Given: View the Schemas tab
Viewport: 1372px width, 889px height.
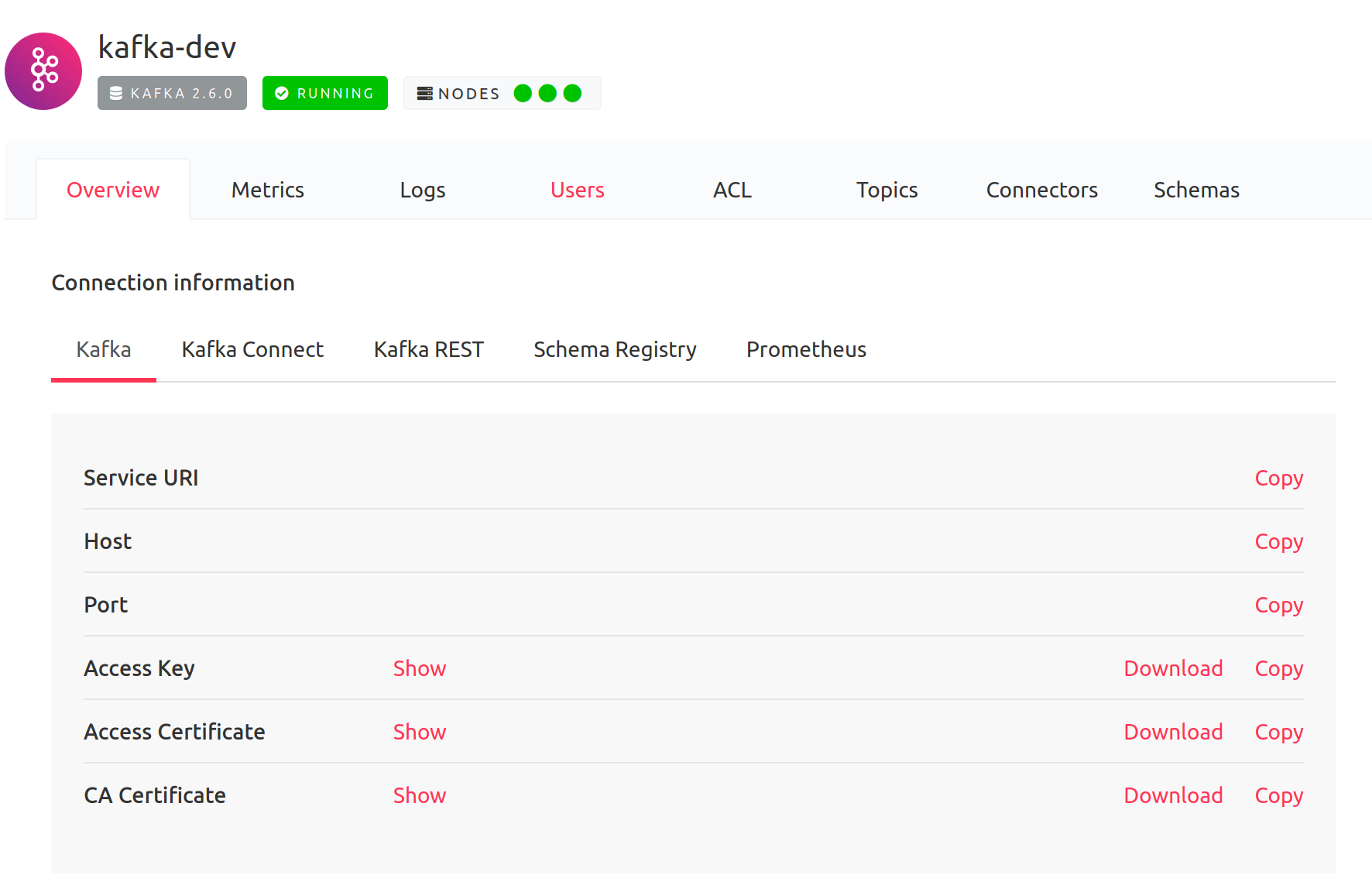Looking at the screenshot, I should (x=1197, y=190).
